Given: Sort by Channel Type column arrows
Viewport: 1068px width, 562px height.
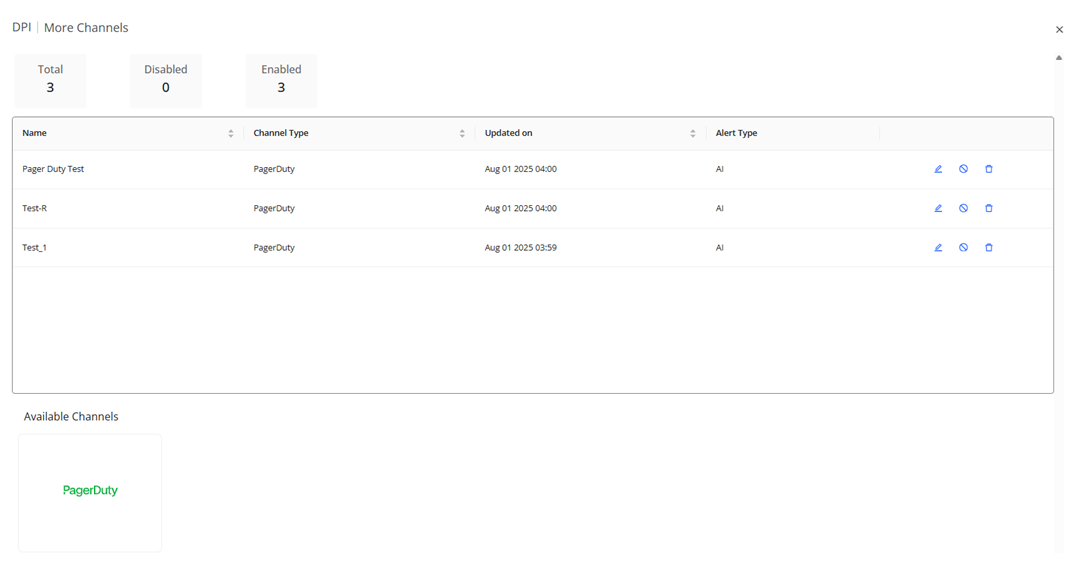Looking at the screenshot, I should 462,133.
